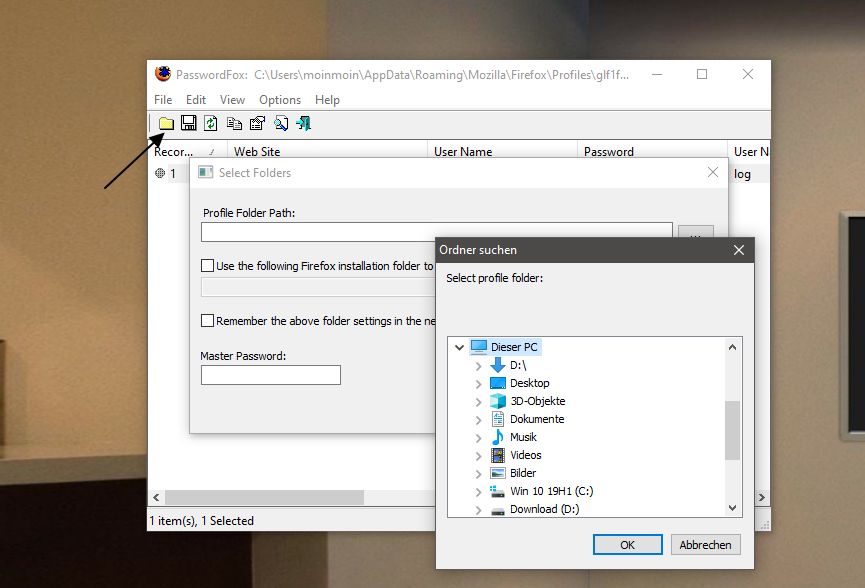Close the Select Folders dialog

(713, 172)
